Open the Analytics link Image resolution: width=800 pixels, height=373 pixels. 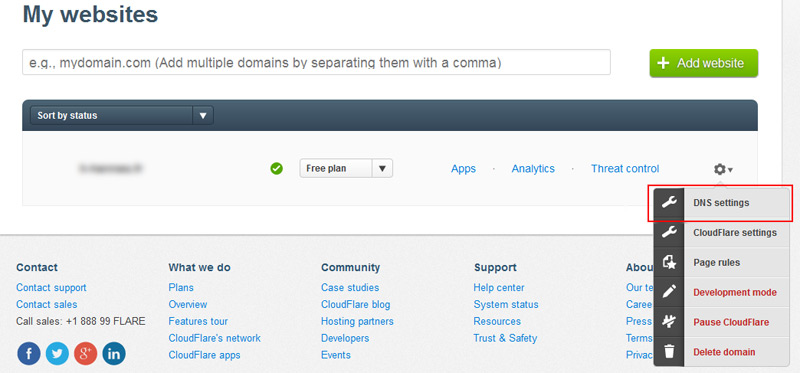pos(533,168)
